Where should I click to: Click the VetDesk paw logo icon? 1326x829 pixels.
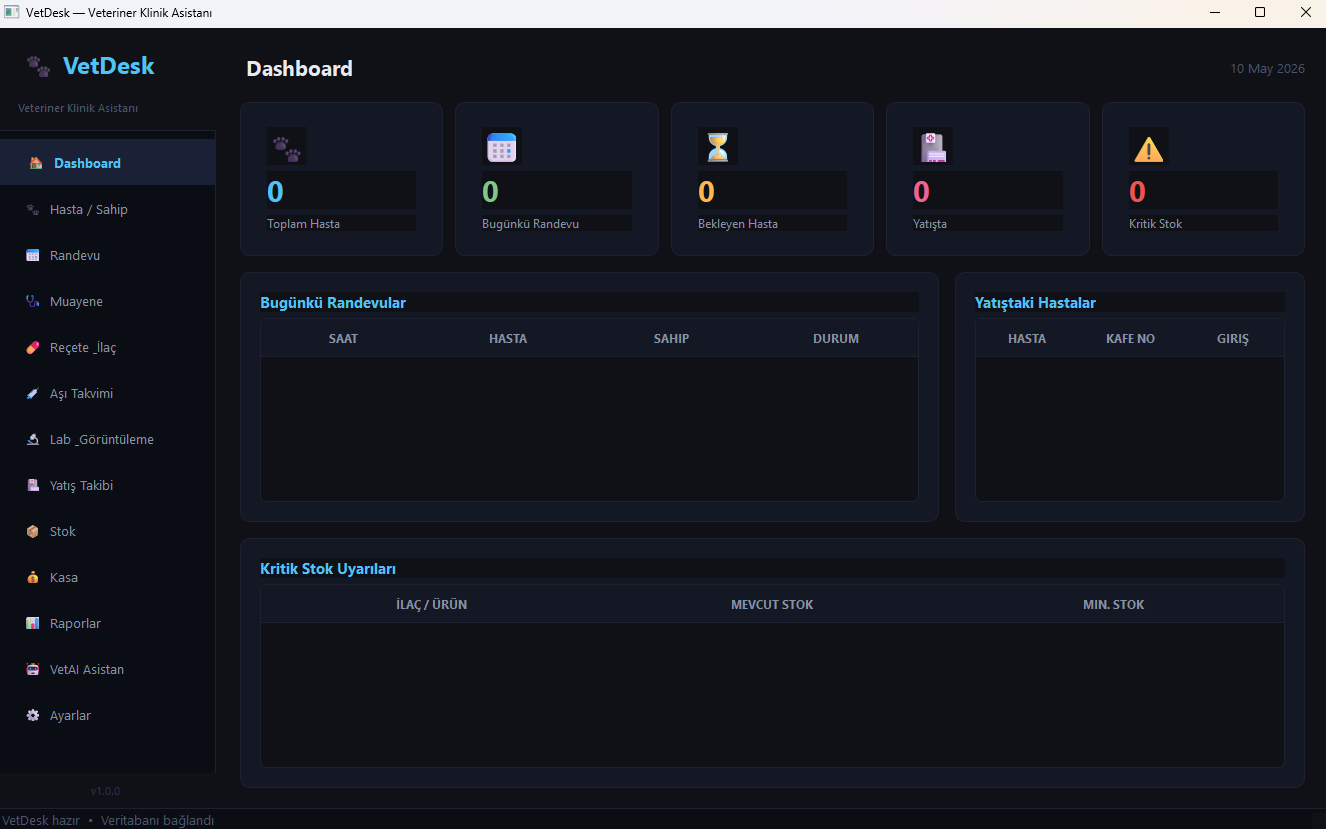pyautogui.click(x=38, y=67)
